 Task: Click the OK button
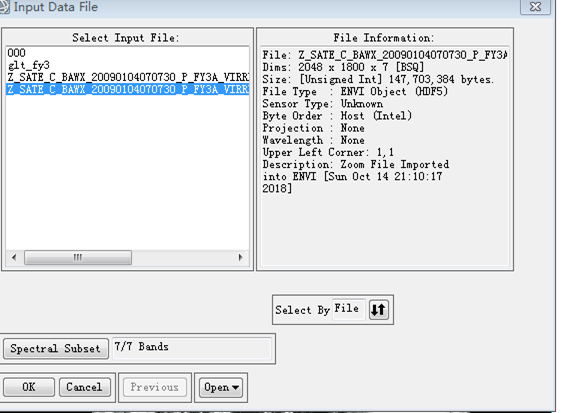click(29, 387)
